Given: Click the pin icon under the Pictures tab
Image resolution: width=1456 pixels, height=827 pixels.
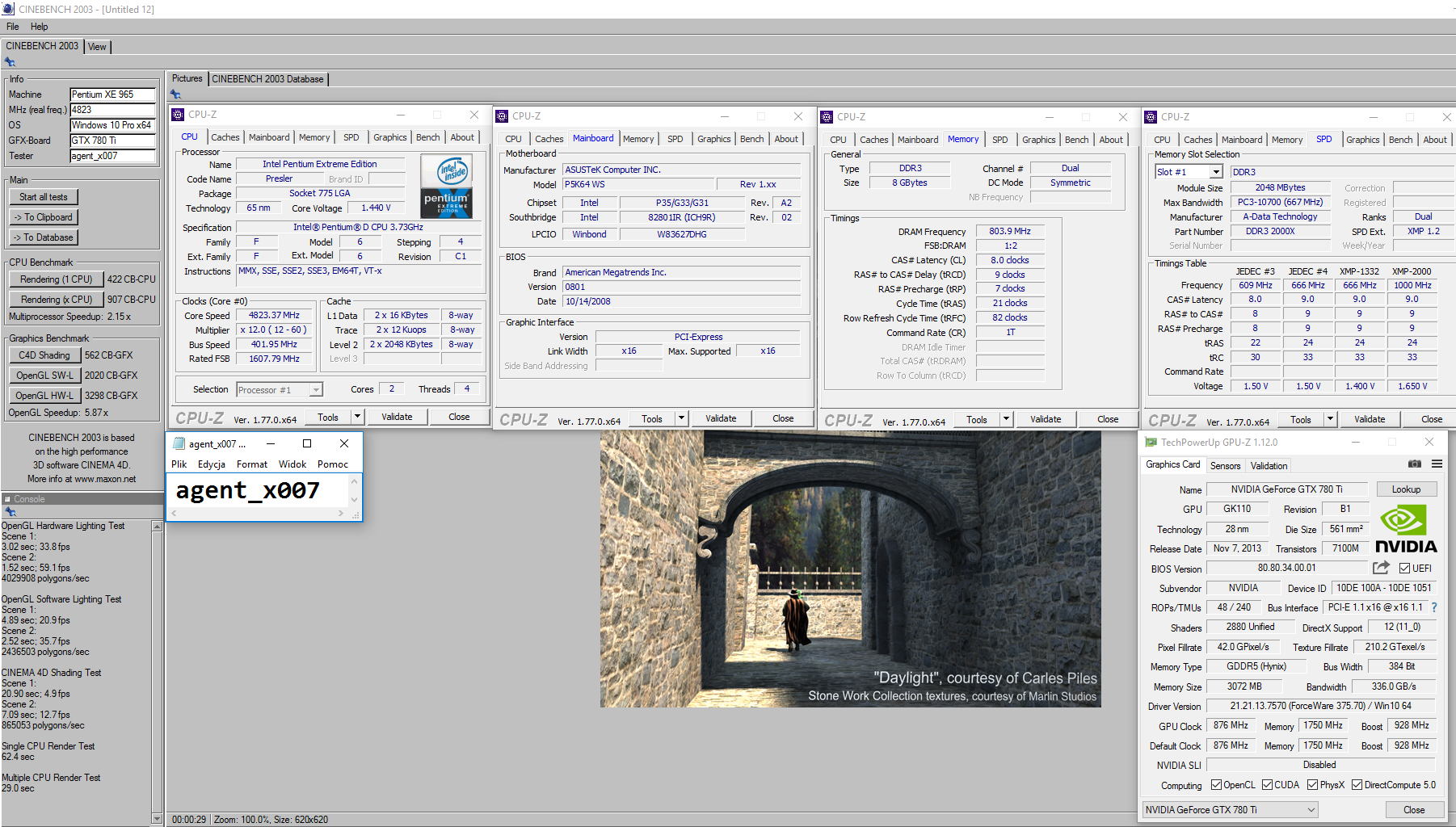Looking at the screenshot, I should pos(175,94).
